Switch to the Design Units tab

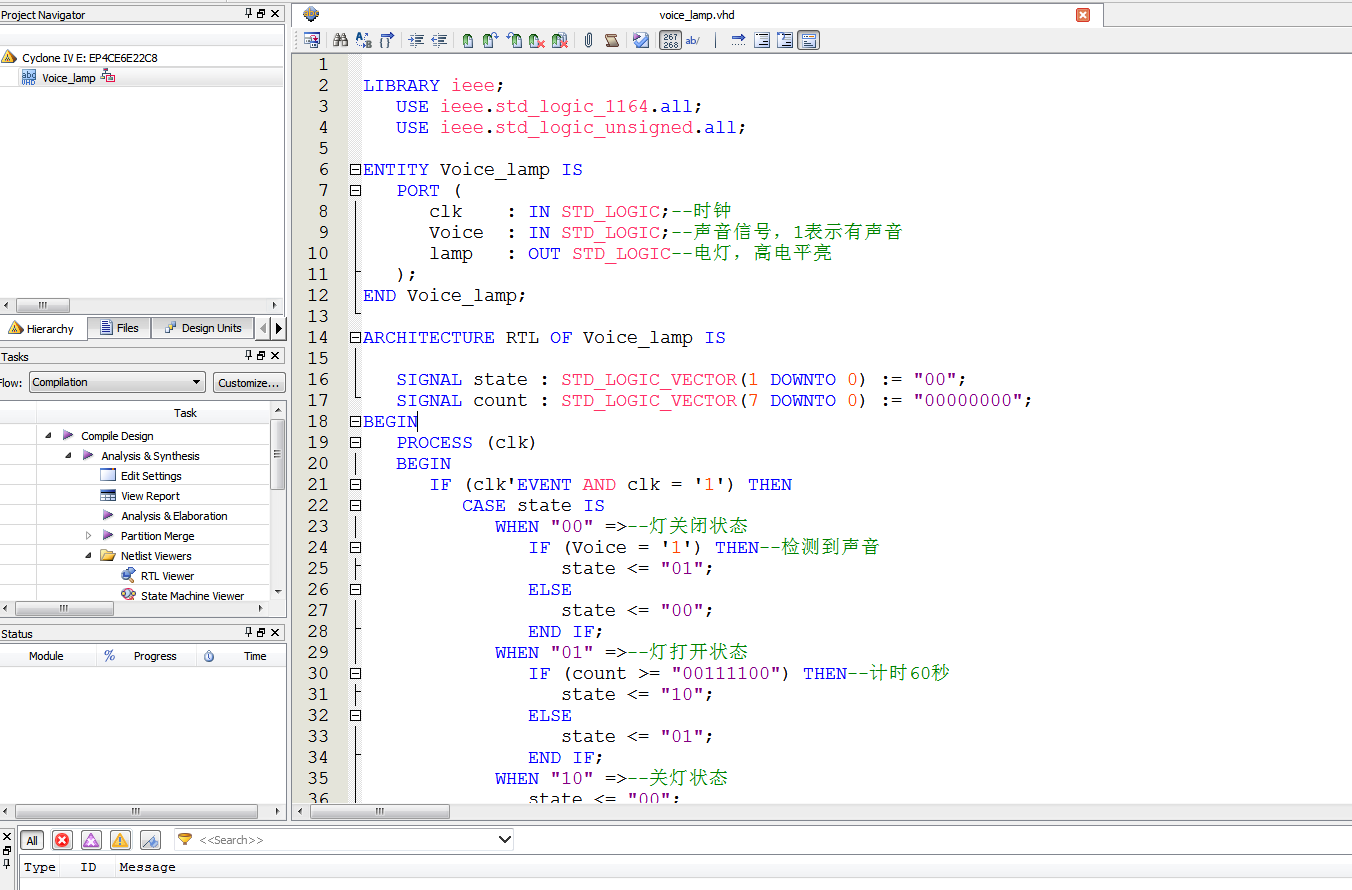[202, 328]
